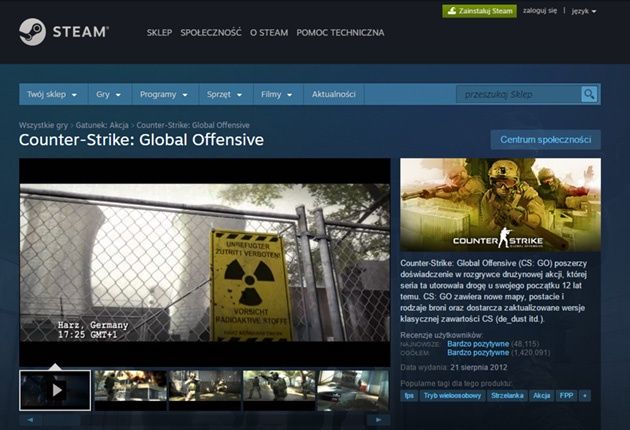630x430 pixels.
Task: Open the Twój sklep dropdown
Action: pos(51,94)
